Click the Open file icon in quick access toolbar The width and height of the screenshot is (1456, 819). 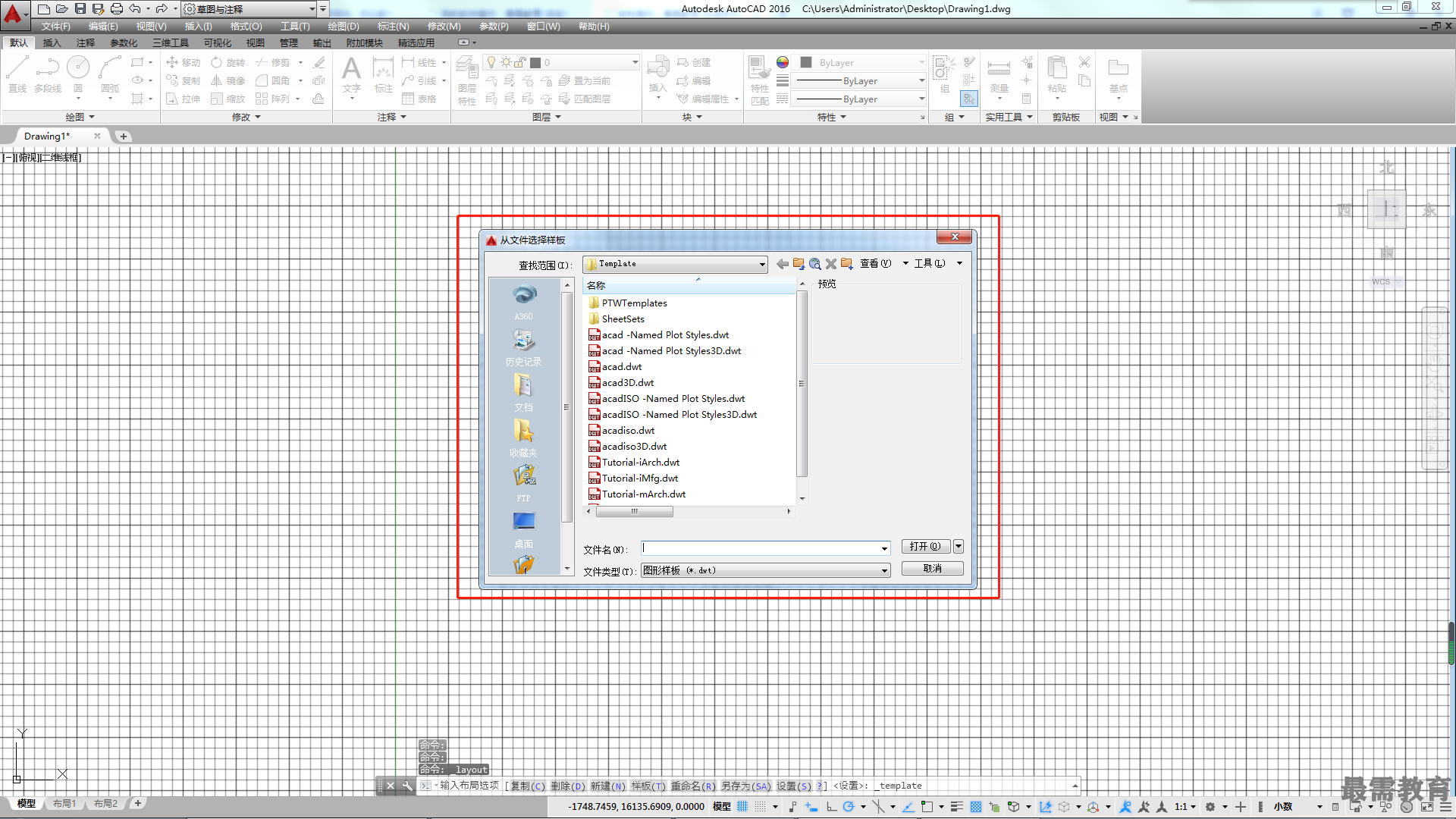[62, 9]
